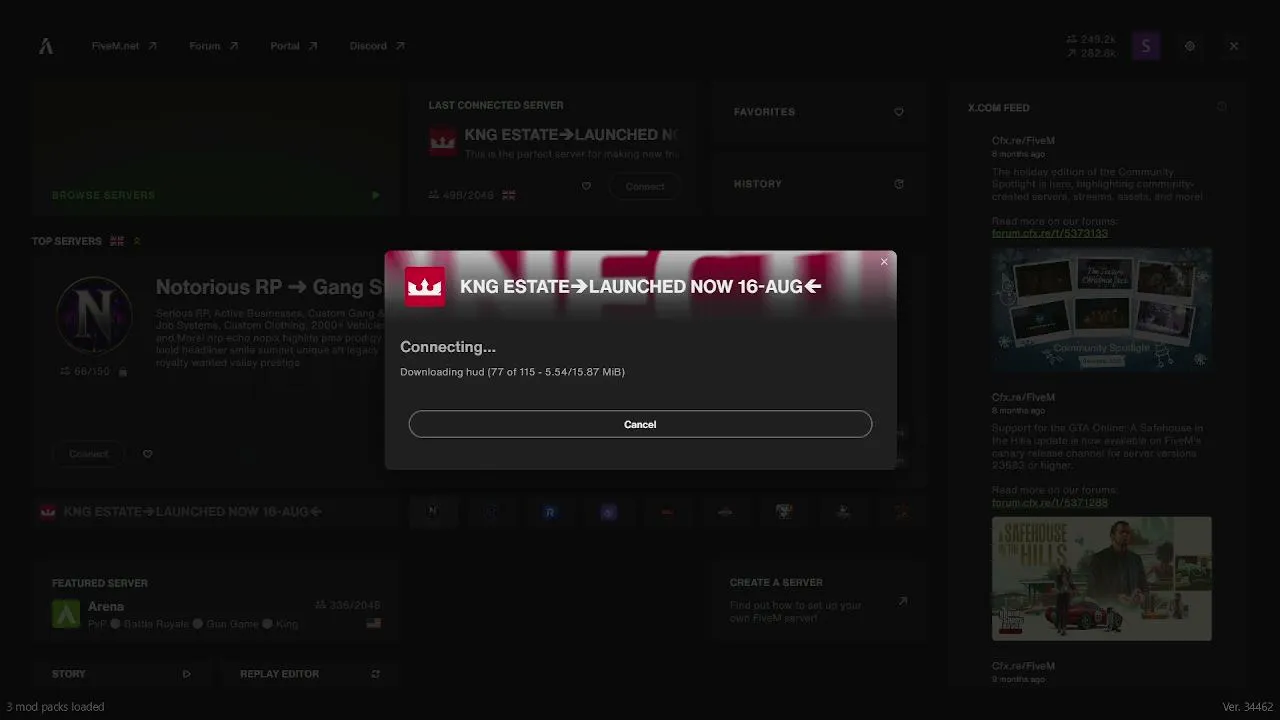Click the Browse Servers play arrow

pyautogui.click(x=376, y=196)
